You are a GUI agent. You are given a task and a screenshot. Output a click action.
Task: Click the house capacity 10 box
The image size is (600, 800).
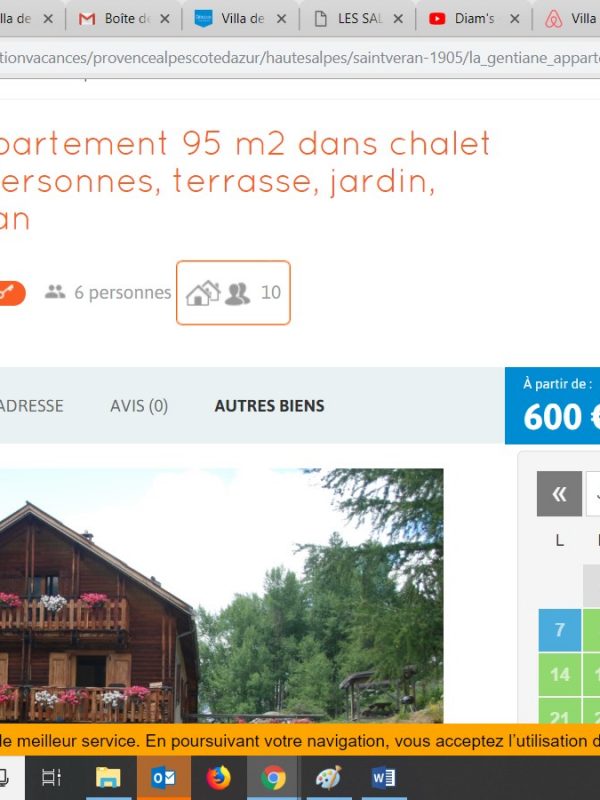(x=233, y=293)
